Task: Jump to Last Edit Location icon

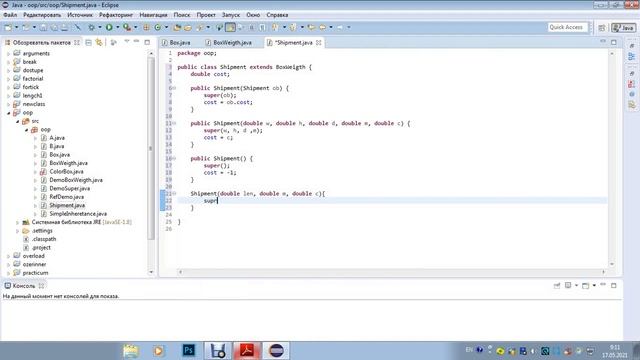Action: (311, 27)
